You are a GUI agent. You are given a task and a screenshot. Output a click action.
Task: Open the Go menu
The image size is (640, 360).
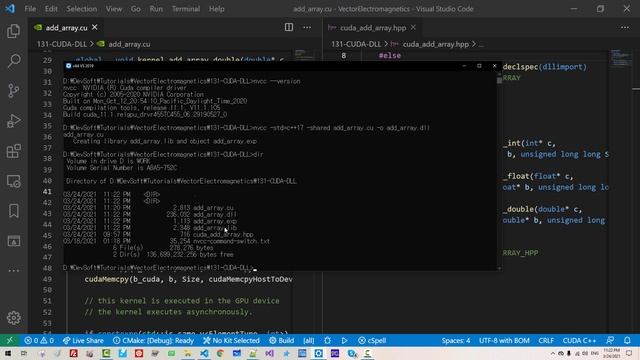point(136,9)
